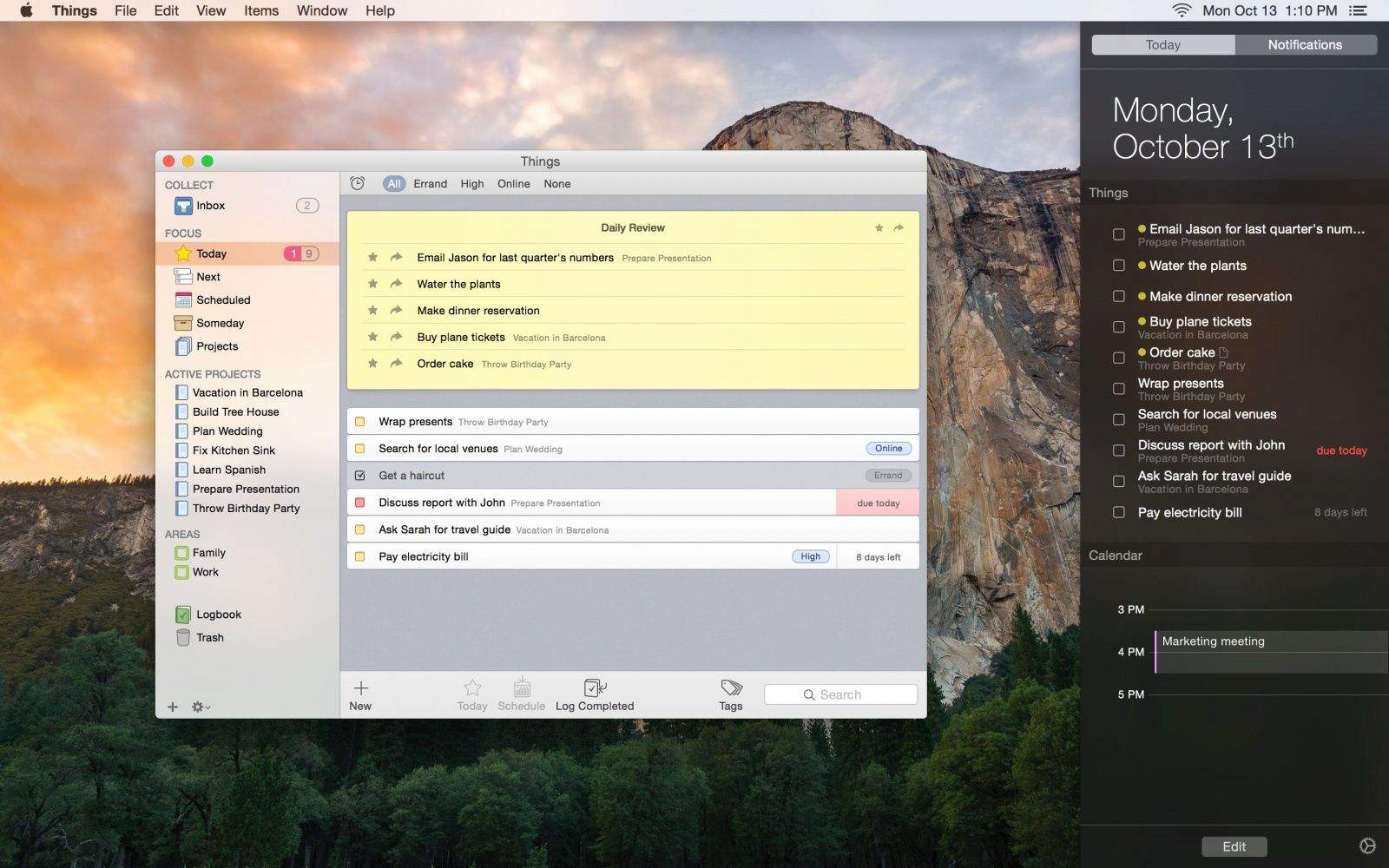The width and height of the screenshot is (1389, 868).
Task: Open sidebar gear settings dropdown
Action: tap(201, 707)
